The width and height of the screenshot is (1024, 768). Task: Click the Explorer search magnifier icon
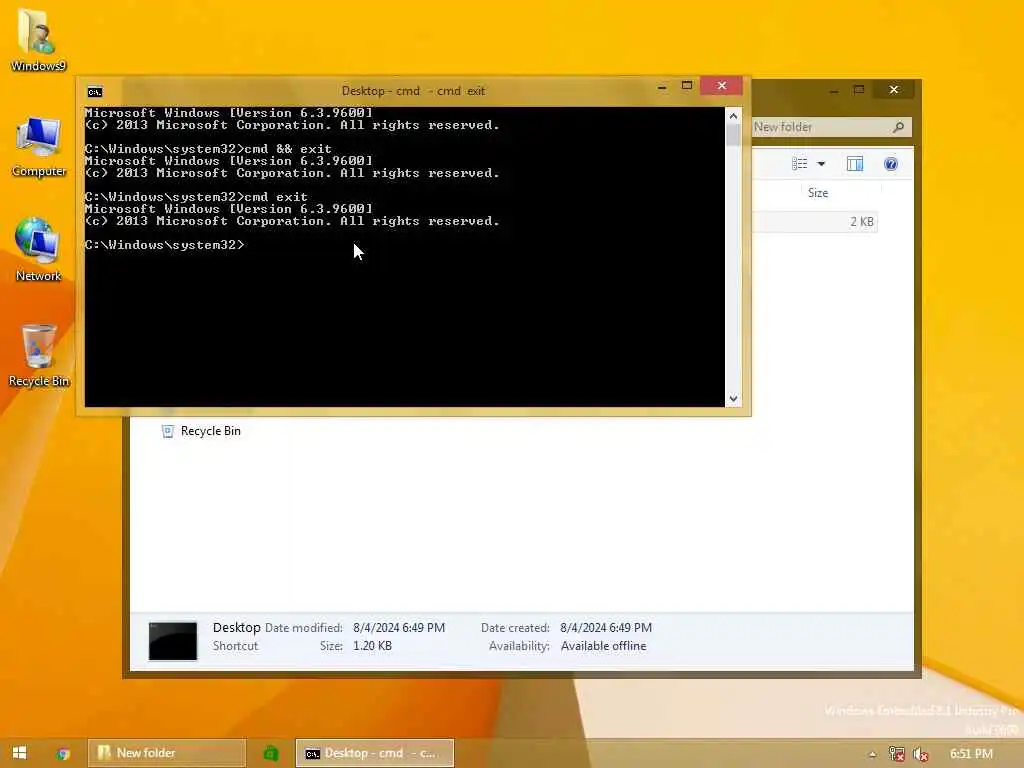click(899, 127)
